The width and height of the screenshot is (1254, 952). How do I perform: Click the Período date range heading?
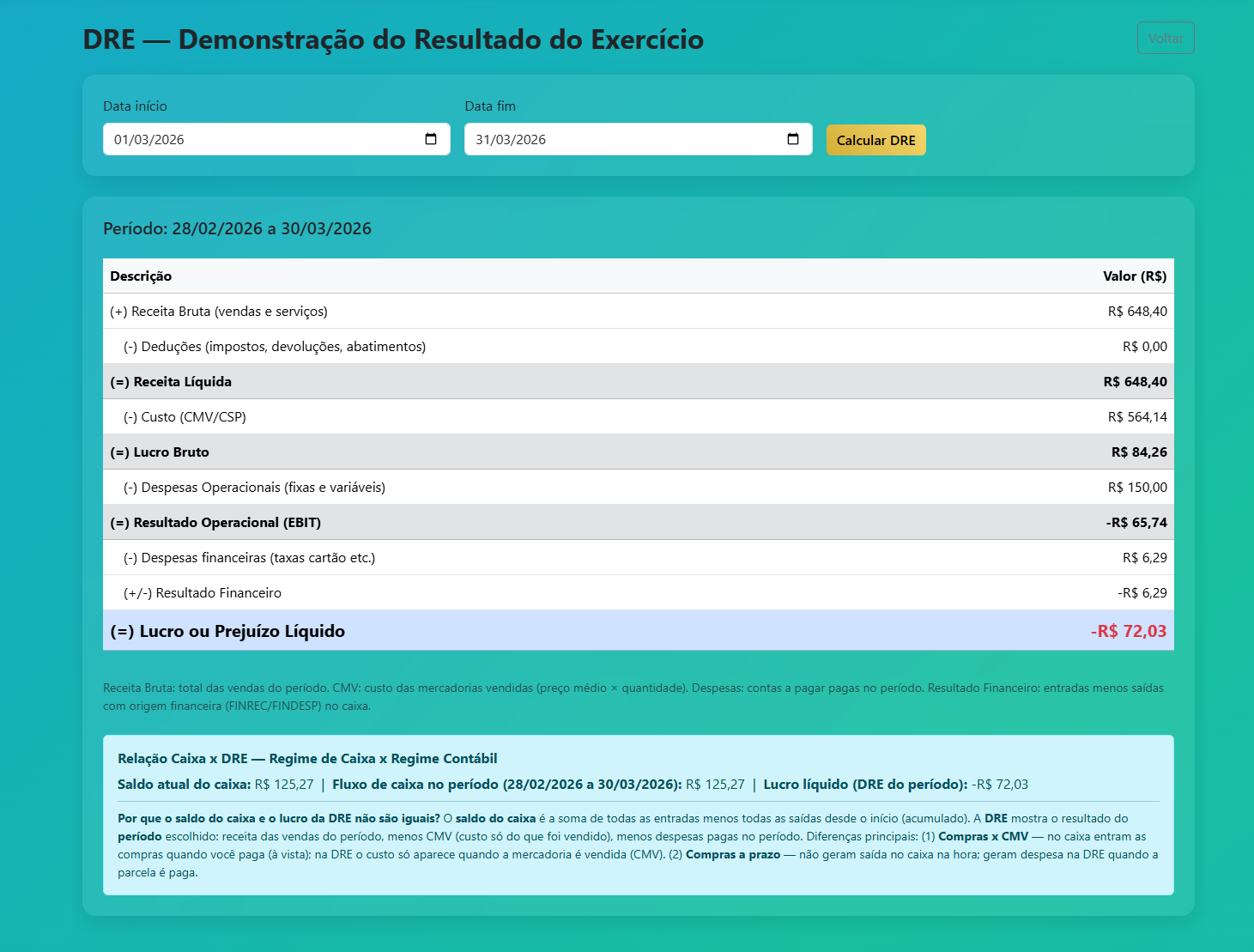(x=237, y=228)
